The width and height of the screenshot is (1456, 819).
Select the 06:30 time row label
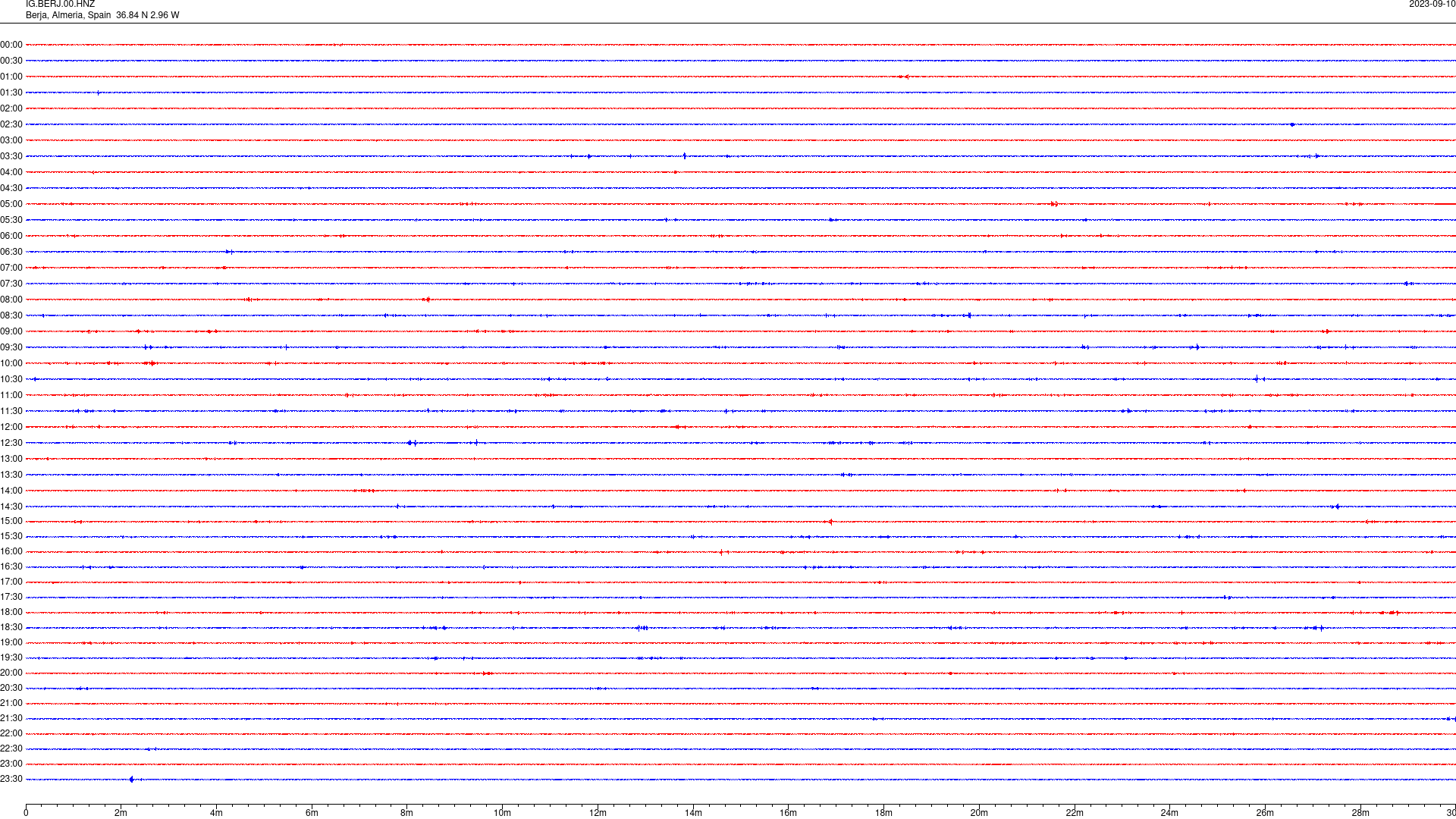click(x=11, y=252)
